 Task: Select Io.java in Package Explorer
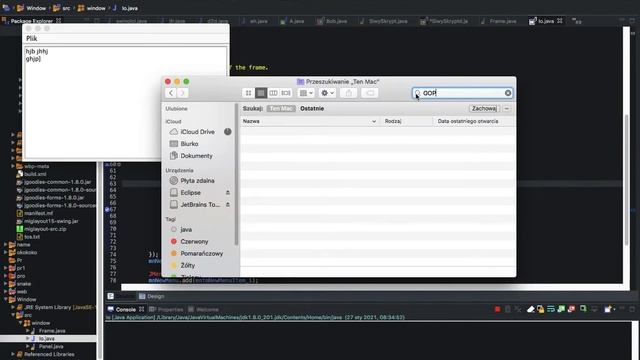(x=47, y=339)
